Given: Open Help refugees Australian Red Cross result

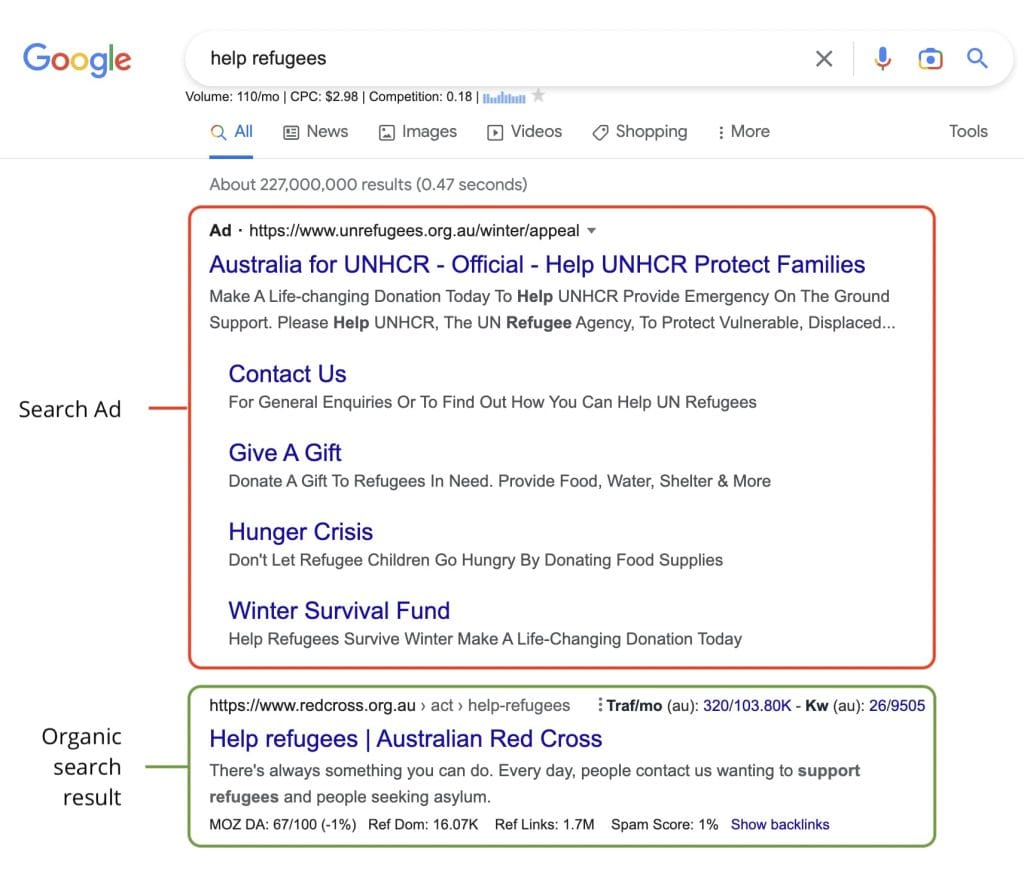Looking at the screenshot, I should [406, 739].
